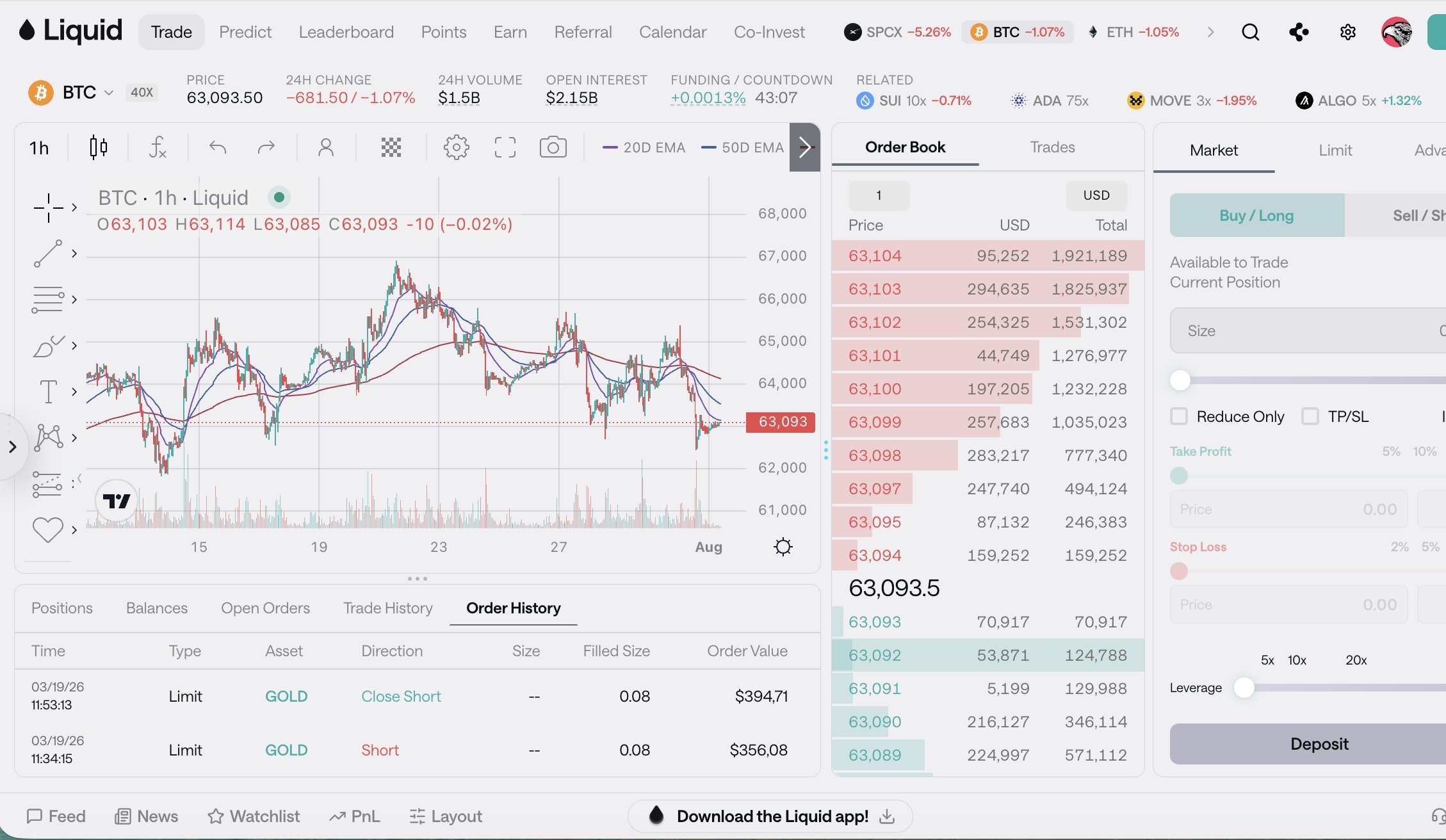Open the indicators fx icon
Viewport: 1446px width, 840px height.
click(x=158, y=147)
